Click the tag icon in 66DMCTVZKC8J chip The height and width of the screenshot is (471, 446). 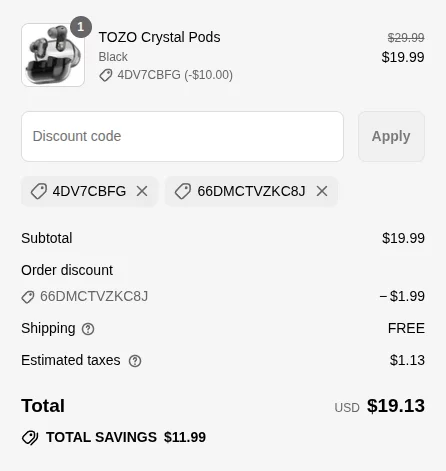pyautogui.click(x=183, y=191)
